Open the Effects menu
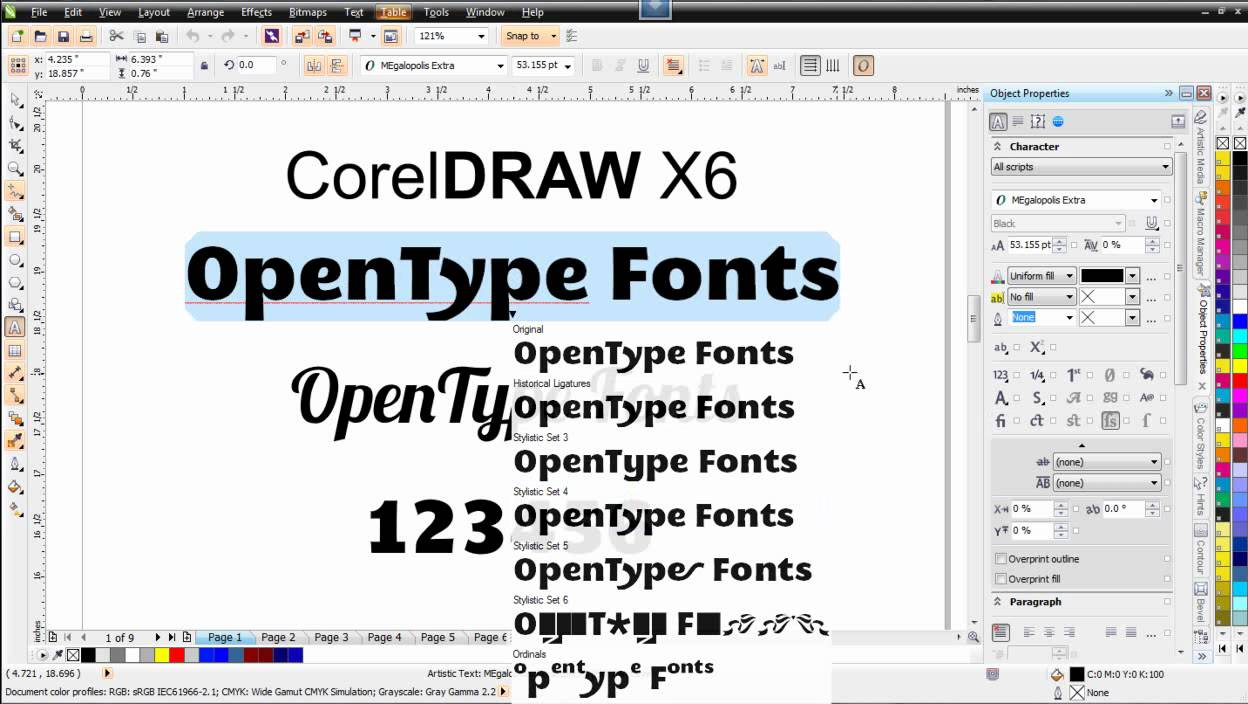The height and width of the screenshot is (704, 1248). (x=256, y=12)
